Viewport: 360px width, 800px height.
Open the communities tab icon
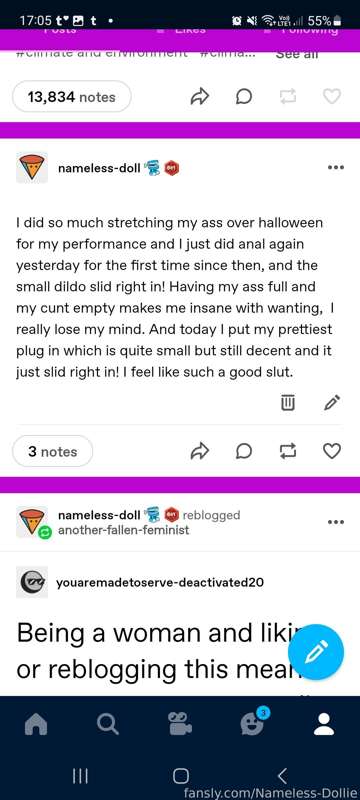pos(179,723)
